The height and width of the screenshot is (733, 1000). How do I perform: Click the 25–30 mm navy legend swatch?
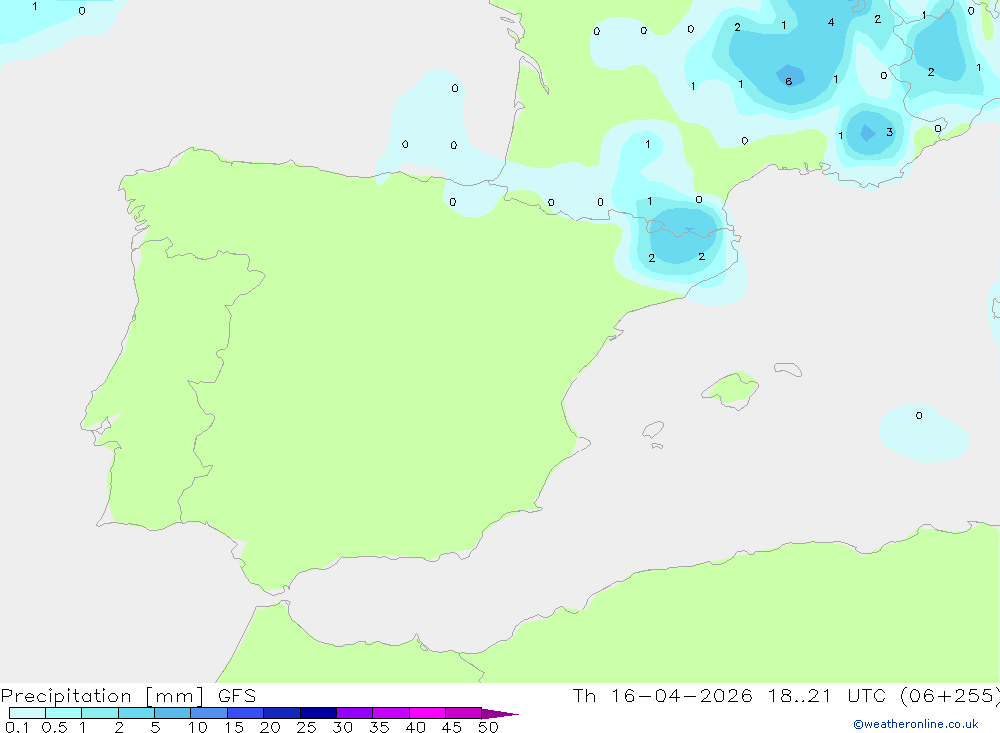pos(318,713)
